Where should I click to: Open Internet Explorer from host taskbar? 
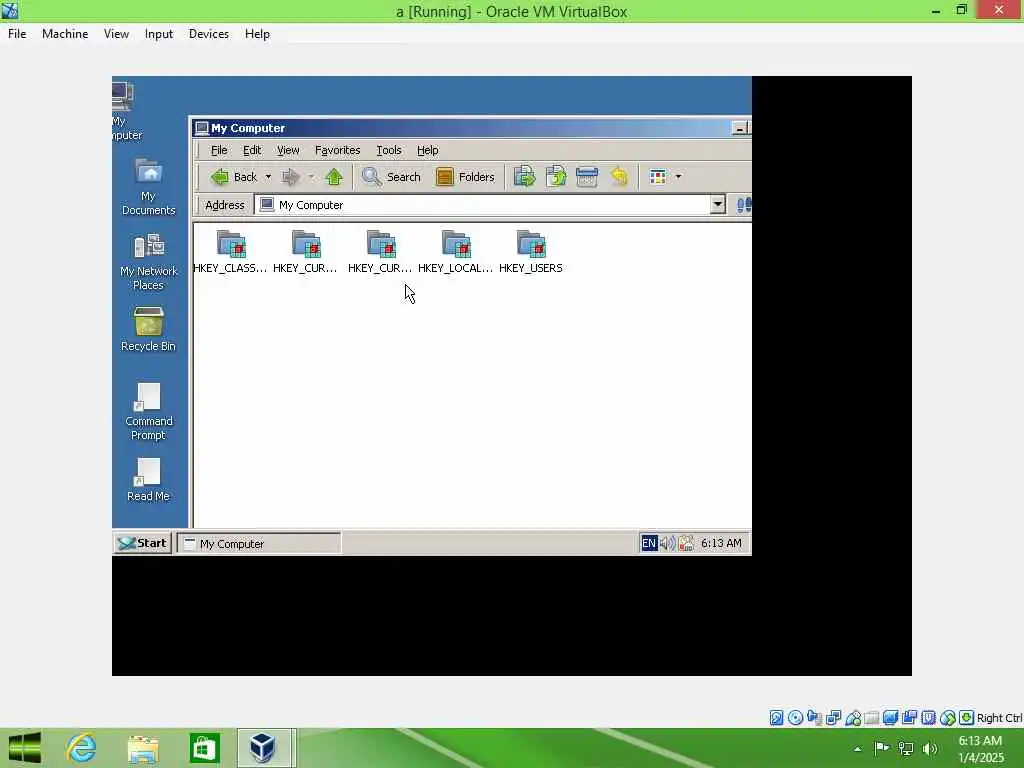pyautogui.click(x=82, y=748)
